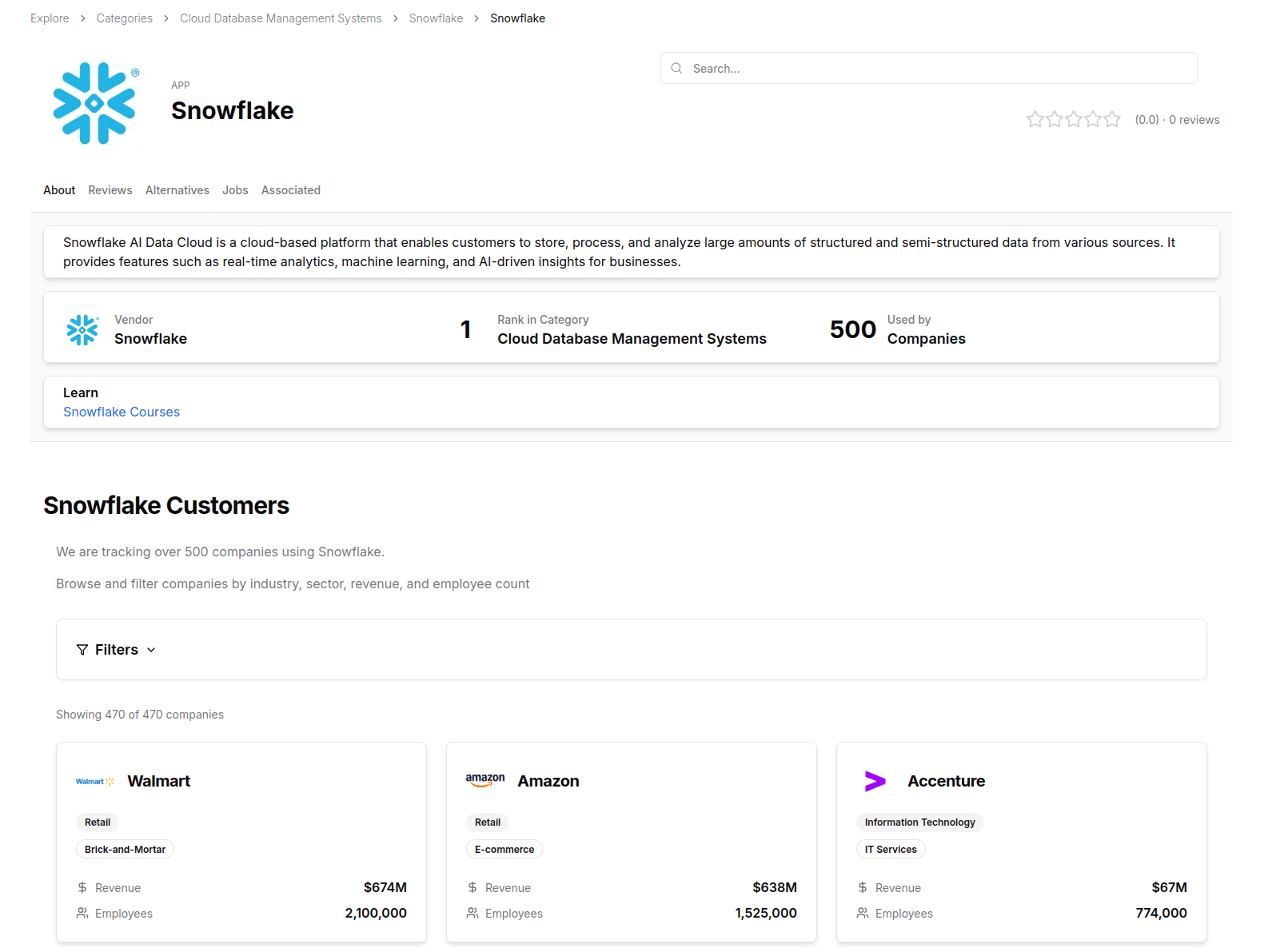Expand the Filters dropdown chevron
The width and height of the screenshot is (1288, 948).
click(x=151, y=650)
